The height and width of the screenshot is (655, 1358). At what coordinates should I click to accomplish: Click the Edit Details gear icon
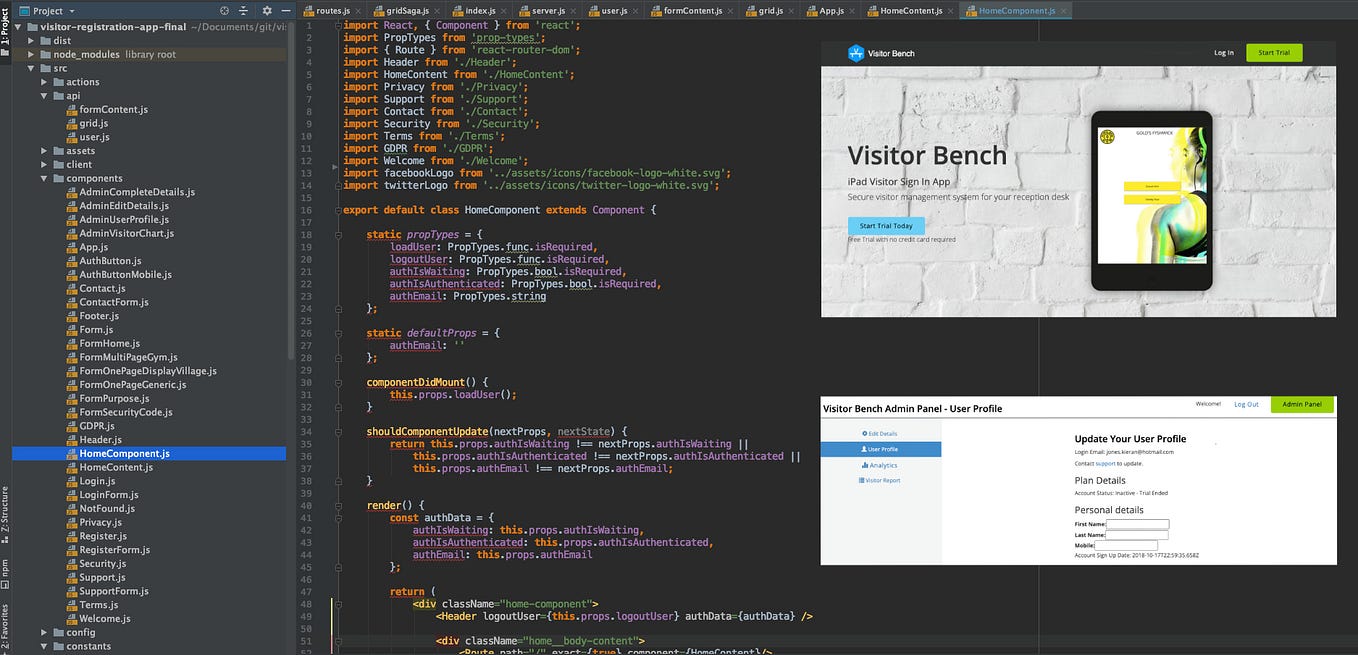coord(864,433)
